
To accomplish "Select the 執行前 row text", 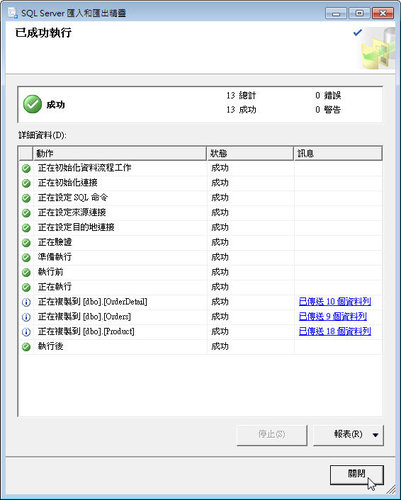I will (x=50, y=272).
